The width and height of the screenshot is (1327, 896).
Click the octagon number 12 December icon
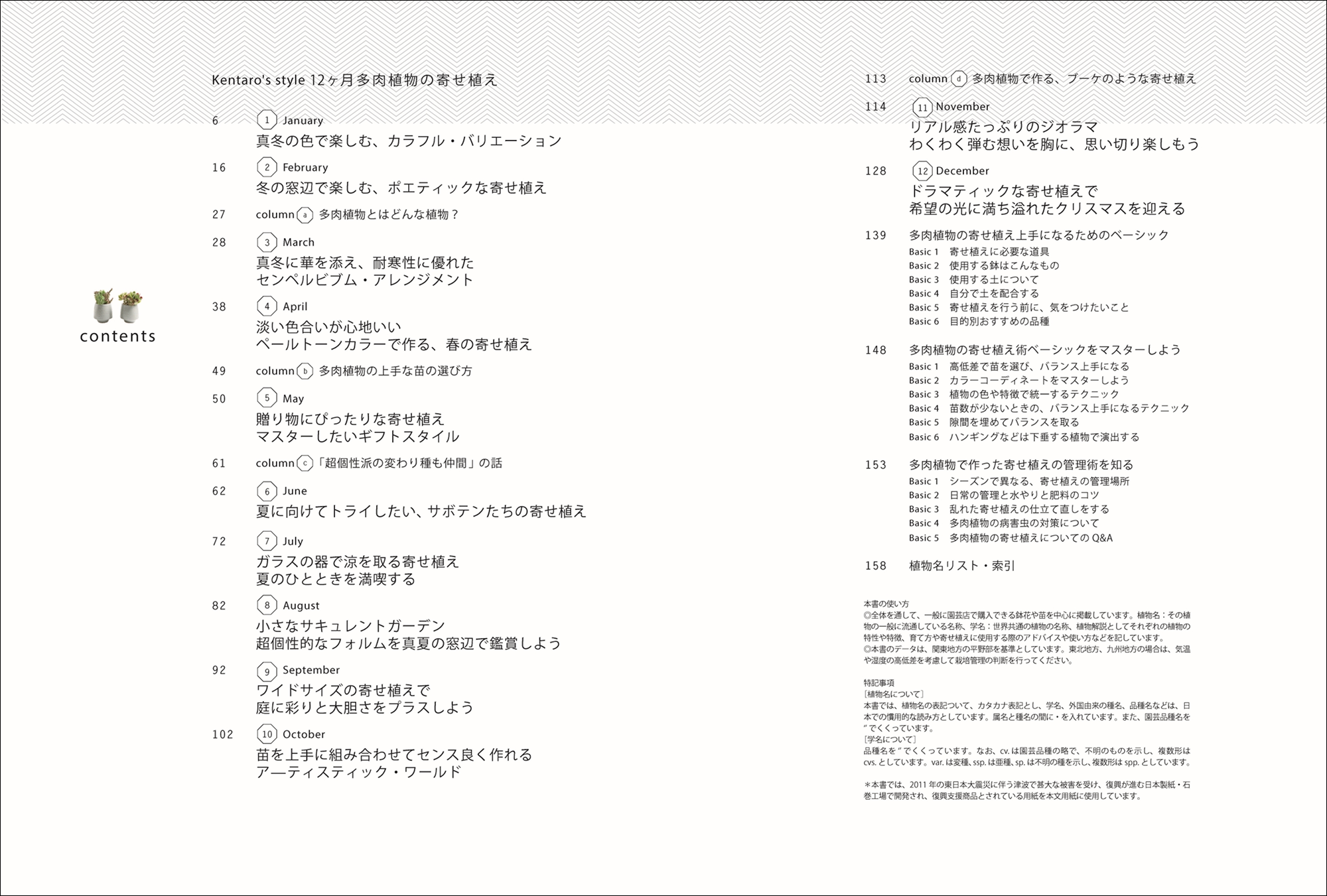[x=922, y=171]
